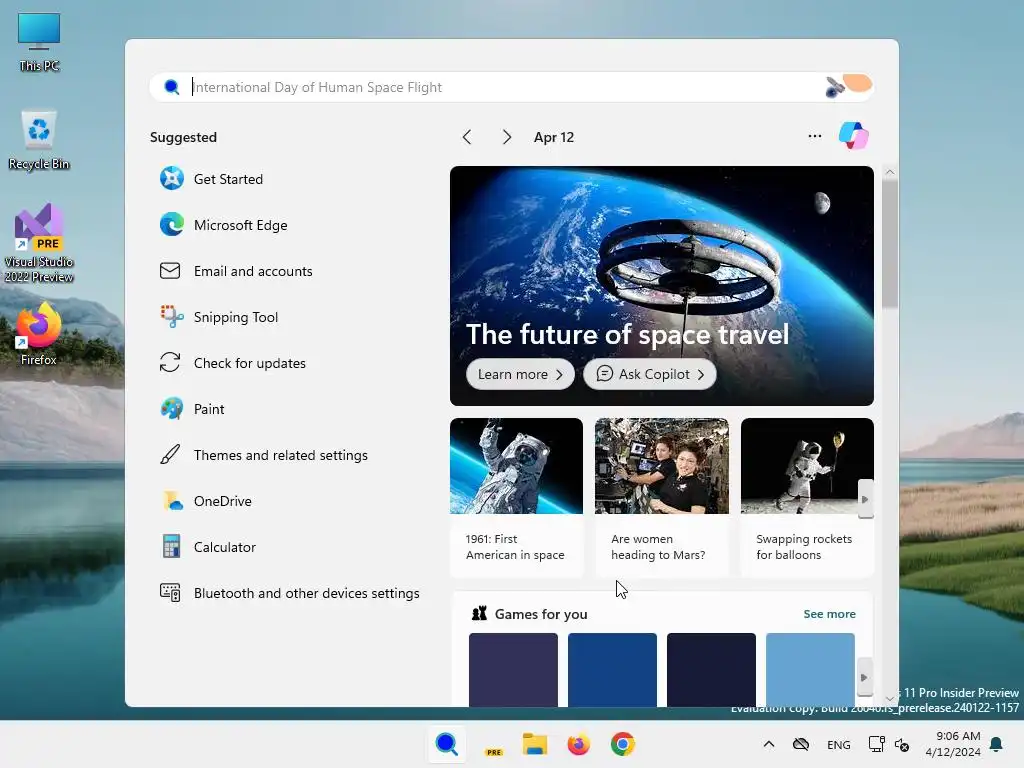Open Visual Studio Preview from taskbar
This screenshot has width=1024, height=768.
[x=492, y=744]
